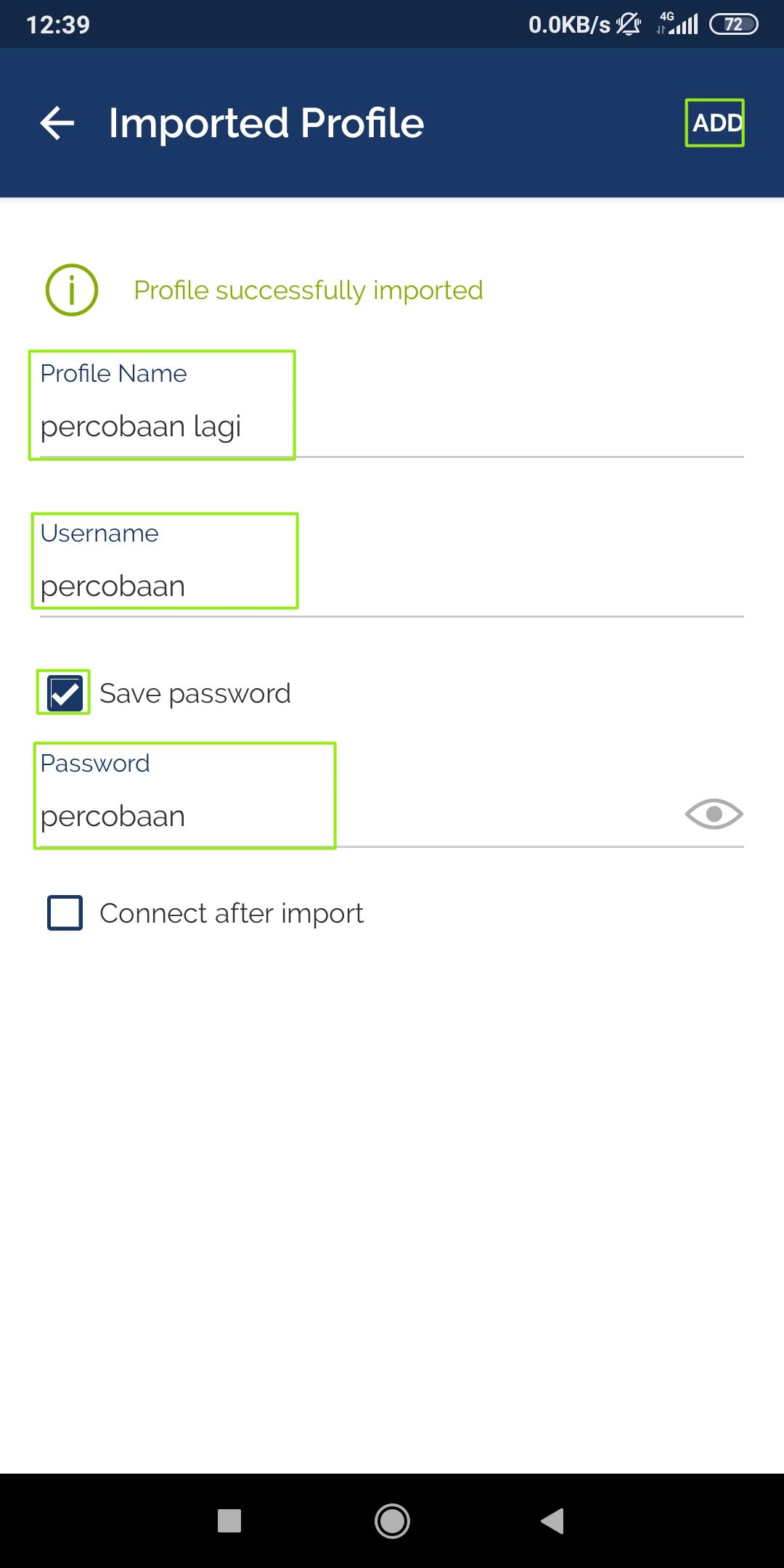Tap the 4G signal strength icon
Image resolution: width=784 pixels, height=1568 pixels.
click(x=678, y=24)
